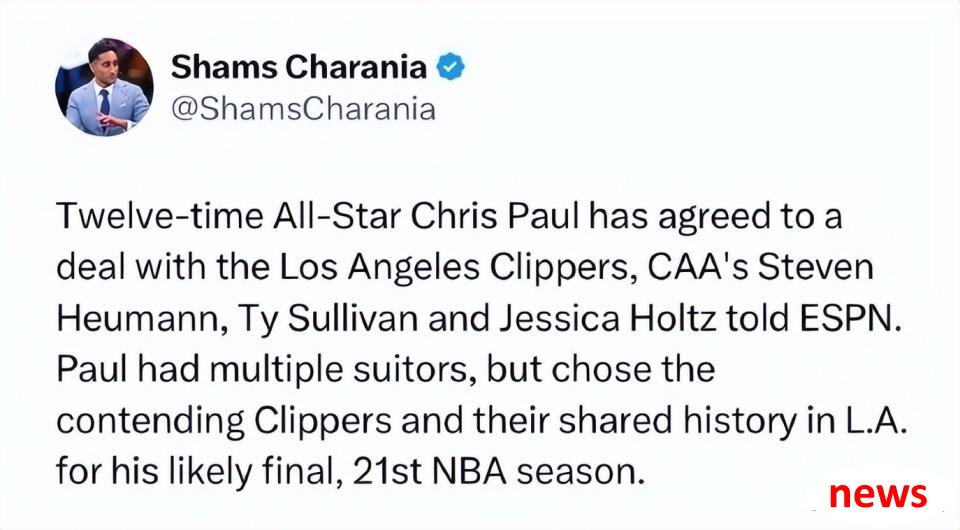Image resolution: width=960 pixels, height=530 pixels.
Task: Click the blue verified checkmark badge
Action: coord(451,67)
